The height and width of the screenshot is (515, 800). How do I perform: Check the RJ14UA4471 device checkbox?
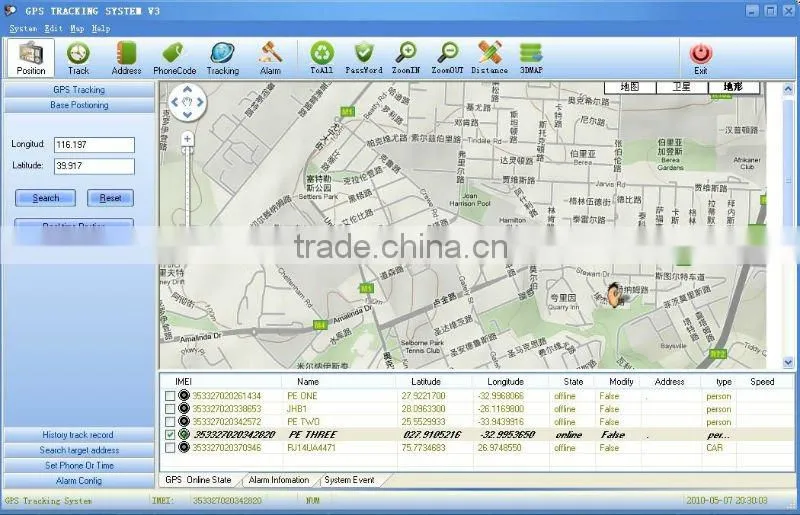coord(170,448)
